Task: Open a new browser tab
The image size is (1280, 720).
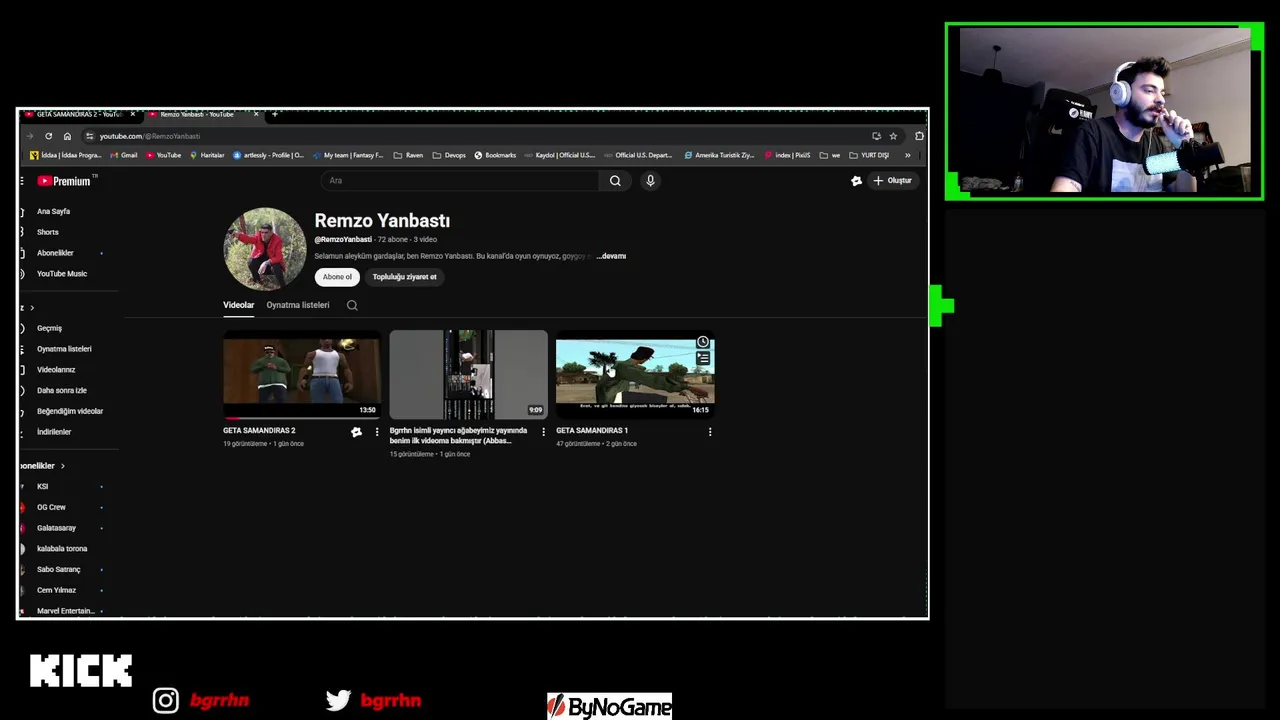Action: (275, 114)
